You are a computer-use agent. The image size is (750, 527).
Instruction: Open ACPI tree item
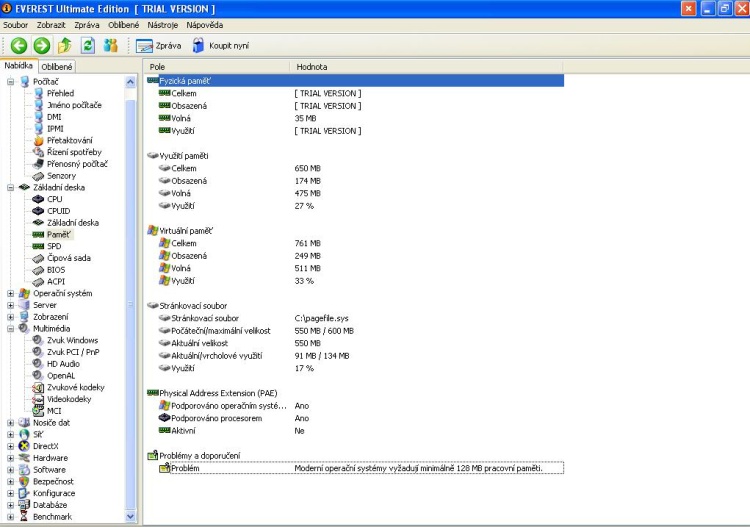56,282
